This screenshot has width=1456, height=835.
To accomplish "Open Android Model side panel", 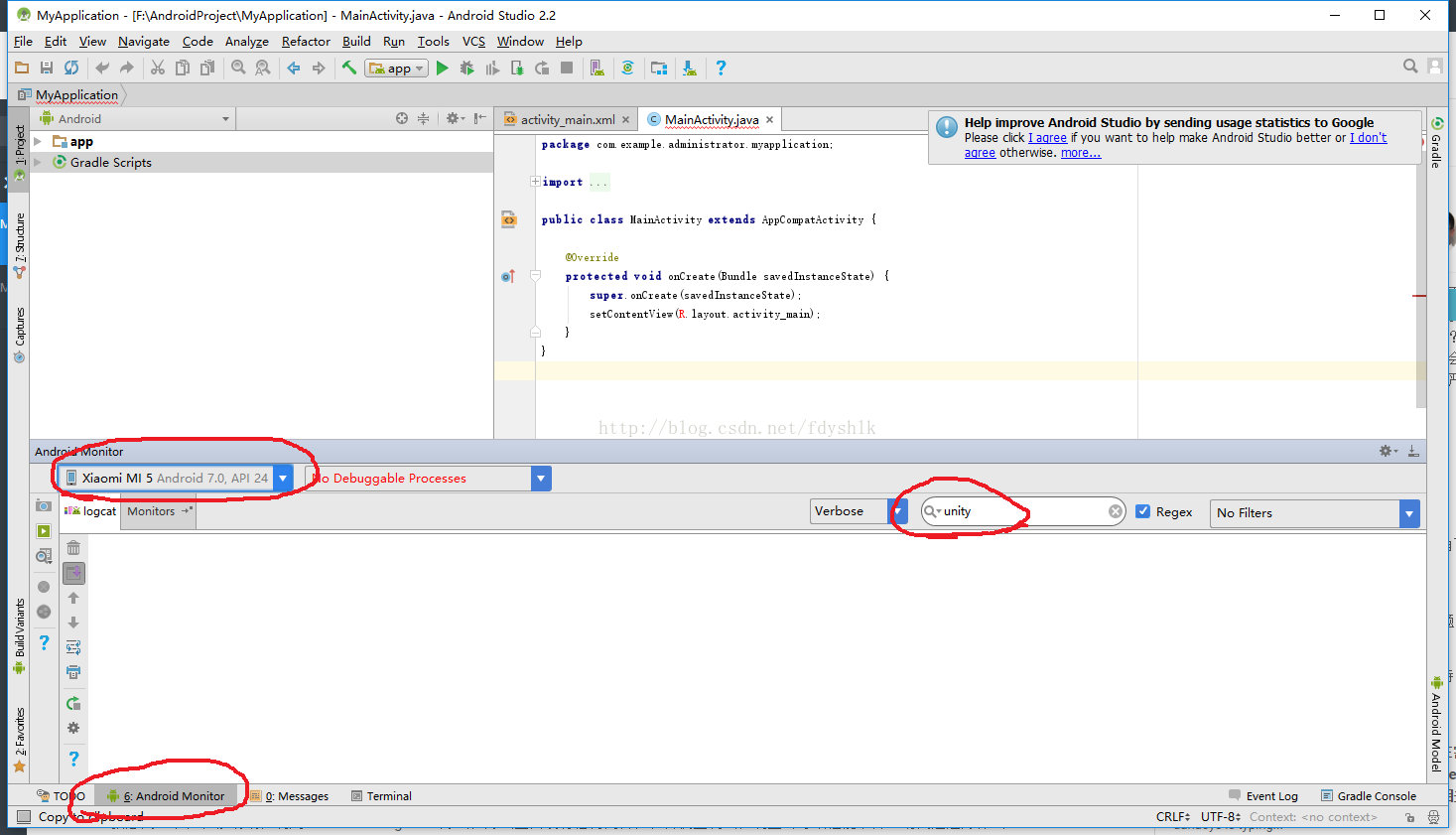I will (1436, 725).
